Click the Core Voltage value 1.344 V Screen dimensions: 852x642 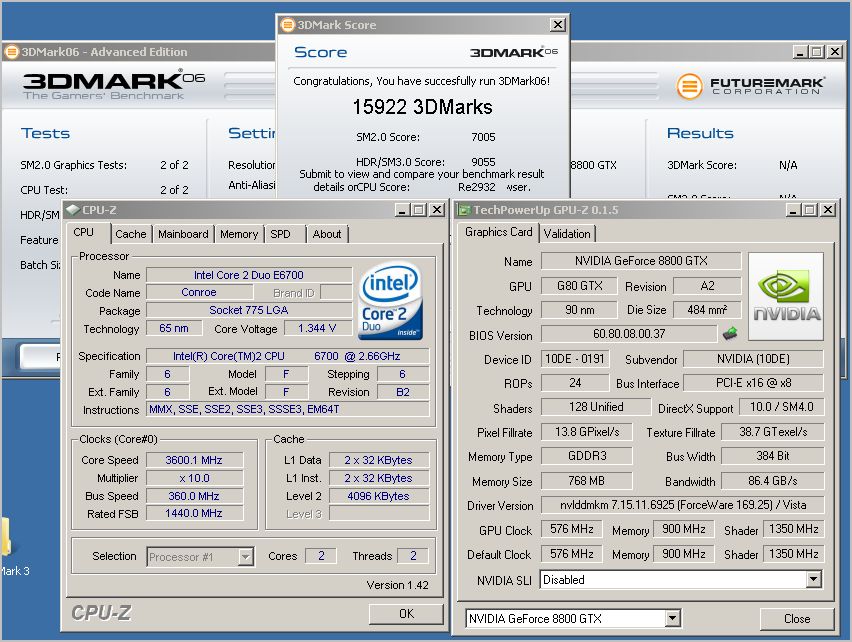[317, 328]
